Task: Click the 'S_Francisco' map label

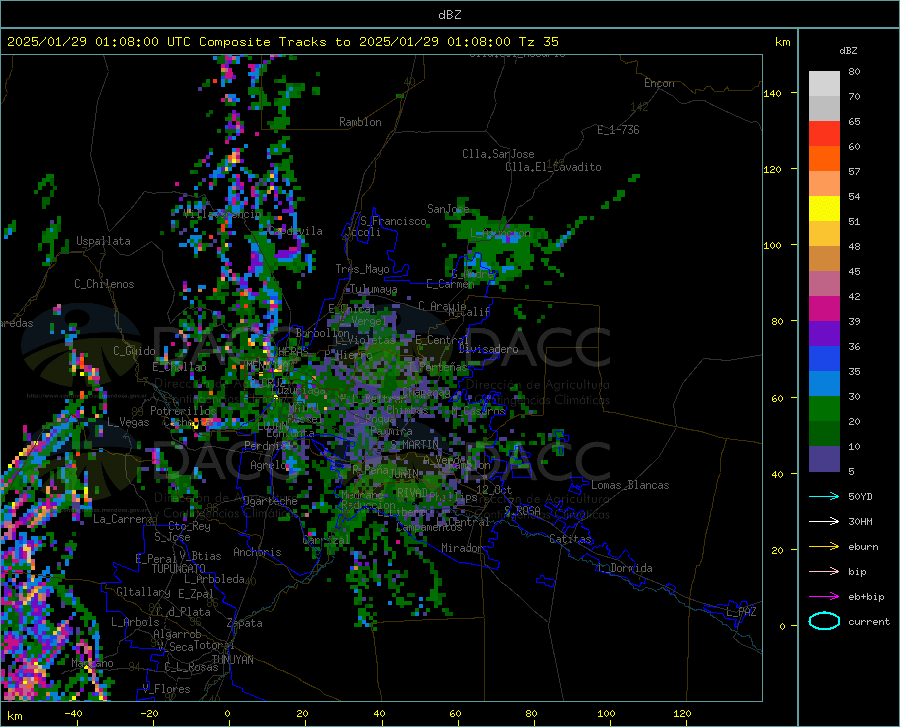Action: [393, 221]
